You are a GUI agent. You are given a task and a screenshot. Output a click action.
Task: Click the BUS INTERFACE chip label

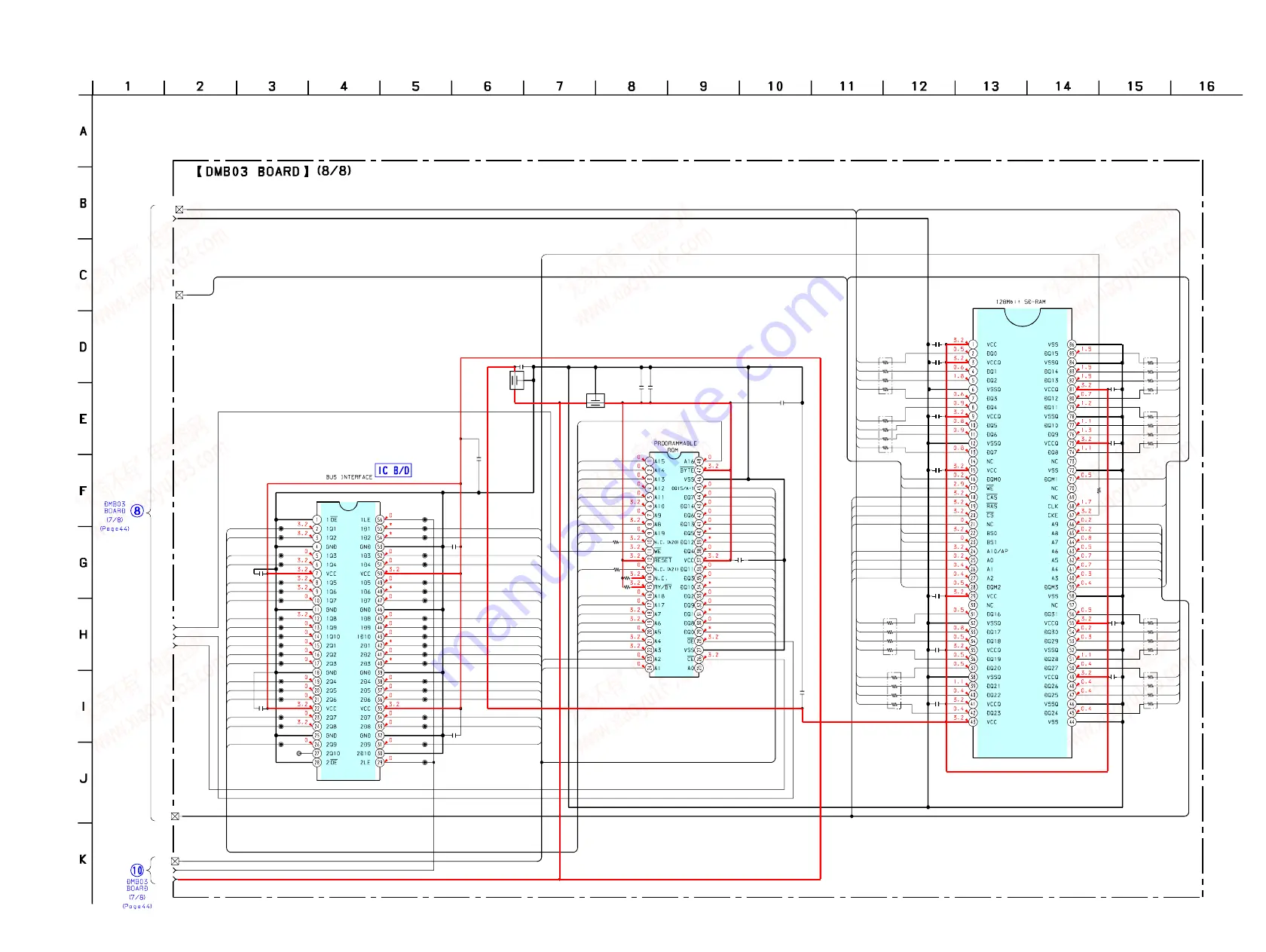[349, 477]
